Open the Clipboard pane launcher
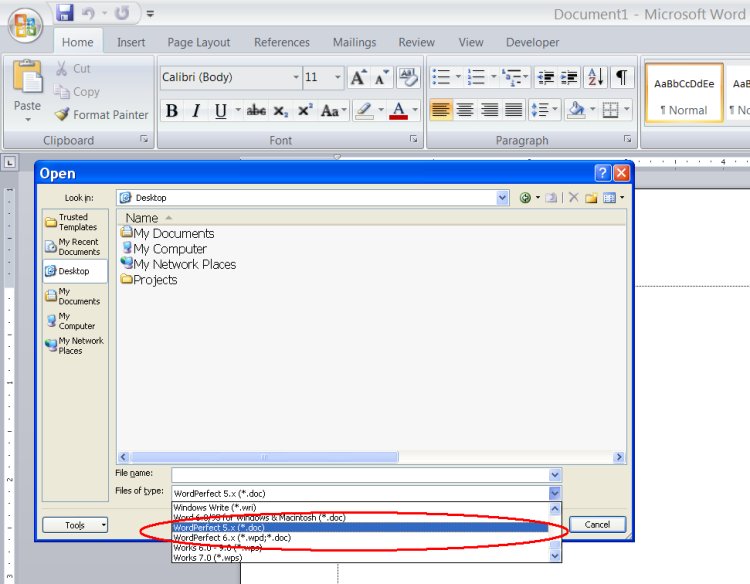750x584 pixels. pyautogui.click(x=144, y=139)
